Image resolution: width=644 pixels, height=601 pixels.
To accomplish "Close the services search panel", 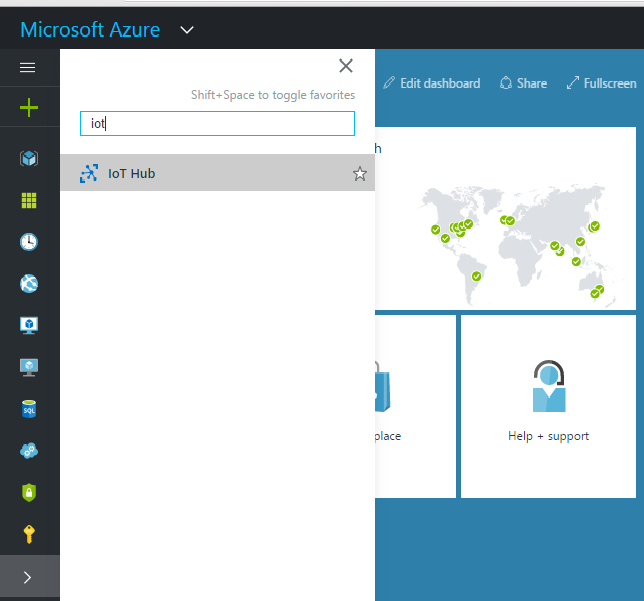I will (x=346, y=66).
